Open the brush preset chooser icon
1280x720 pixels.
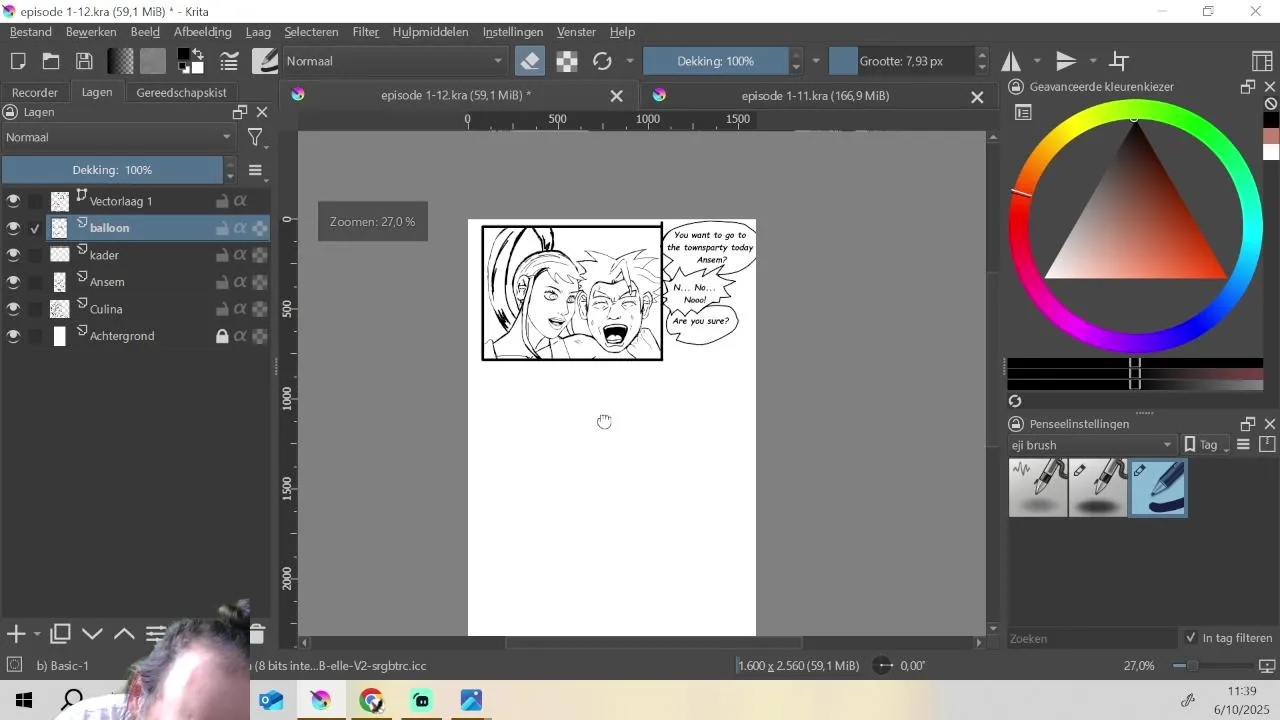(265, 61)
